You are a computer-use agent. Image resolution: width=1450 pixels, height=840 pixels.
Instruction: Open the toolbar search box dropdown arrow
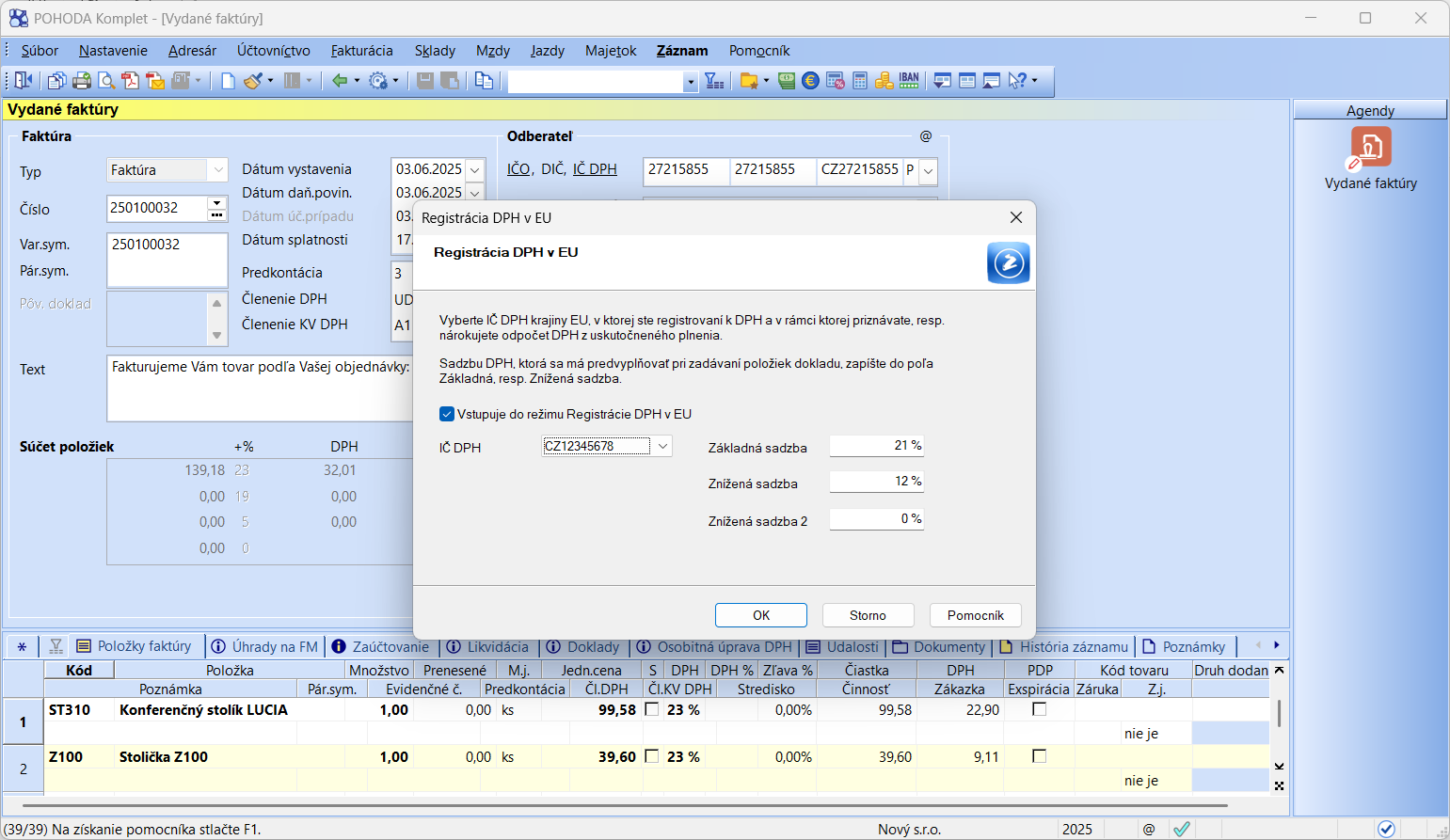click(x=691, y=83)
